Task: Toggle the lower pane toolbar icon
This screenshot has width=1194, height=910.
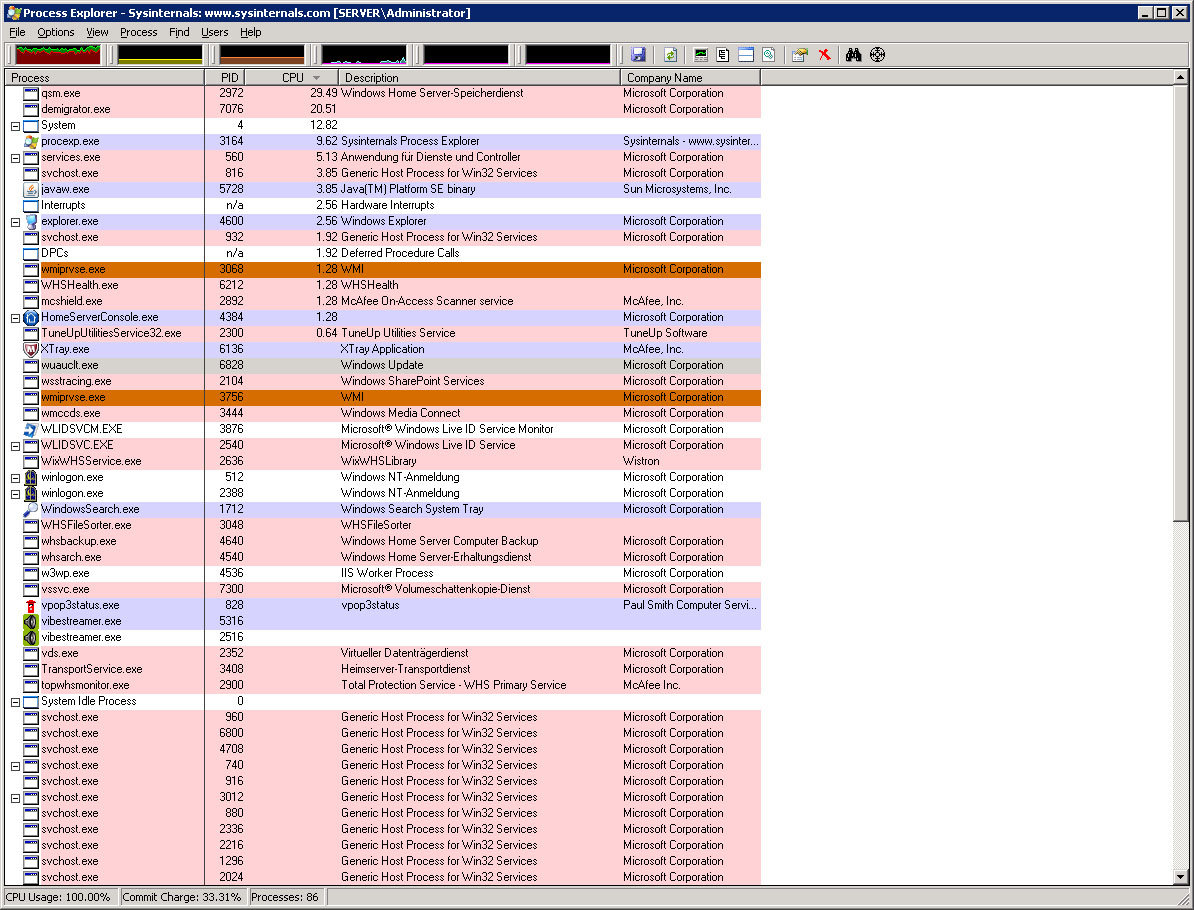Action: tap(746, 55)
